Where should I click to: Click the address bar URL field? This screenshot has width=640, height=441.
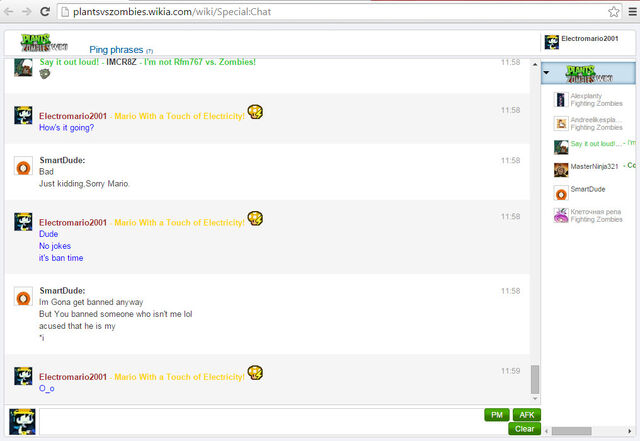(x=339, y=11)
